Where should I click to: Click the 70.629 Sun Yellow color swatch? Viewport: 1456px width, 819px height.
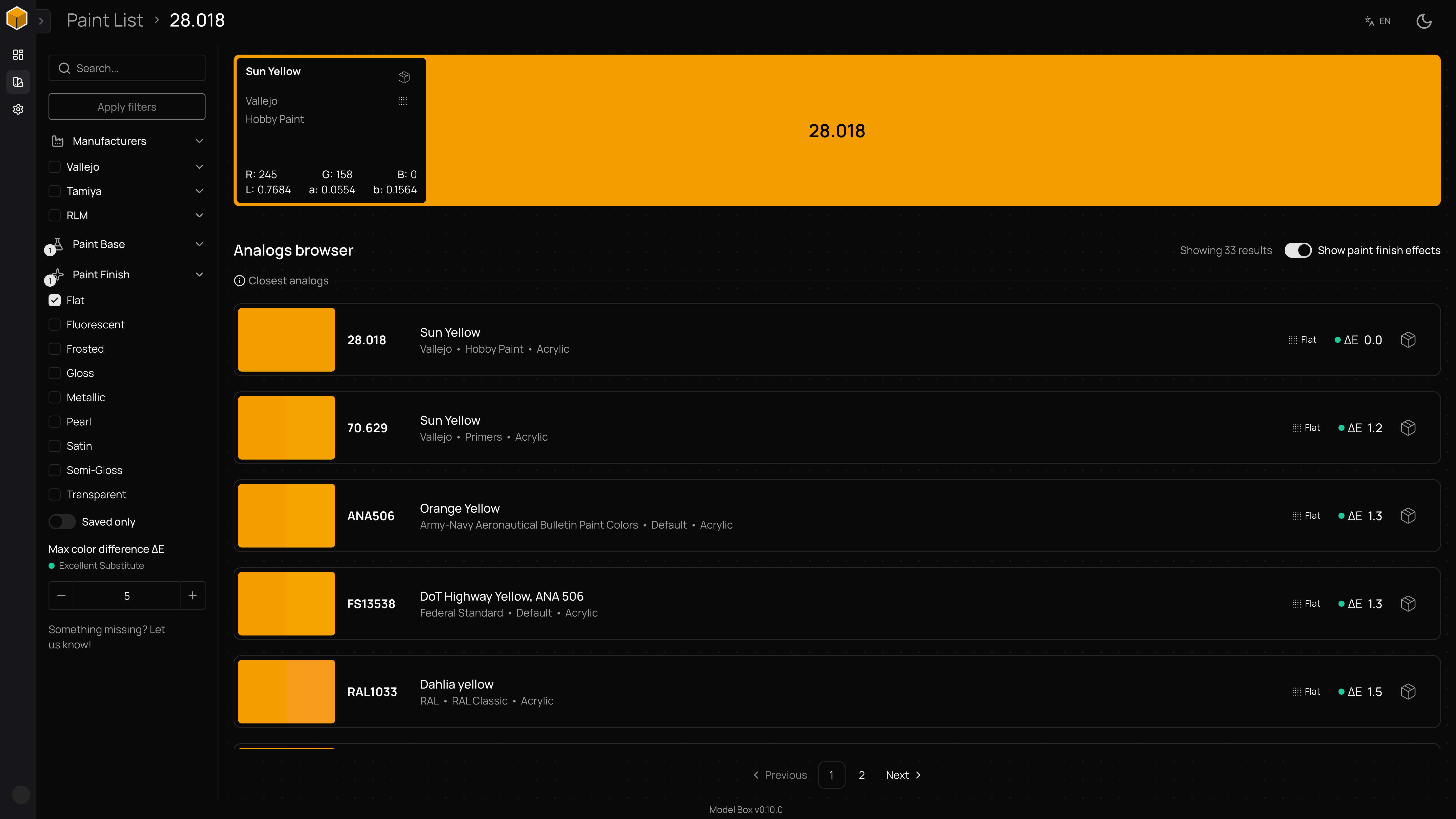(287, 428)
